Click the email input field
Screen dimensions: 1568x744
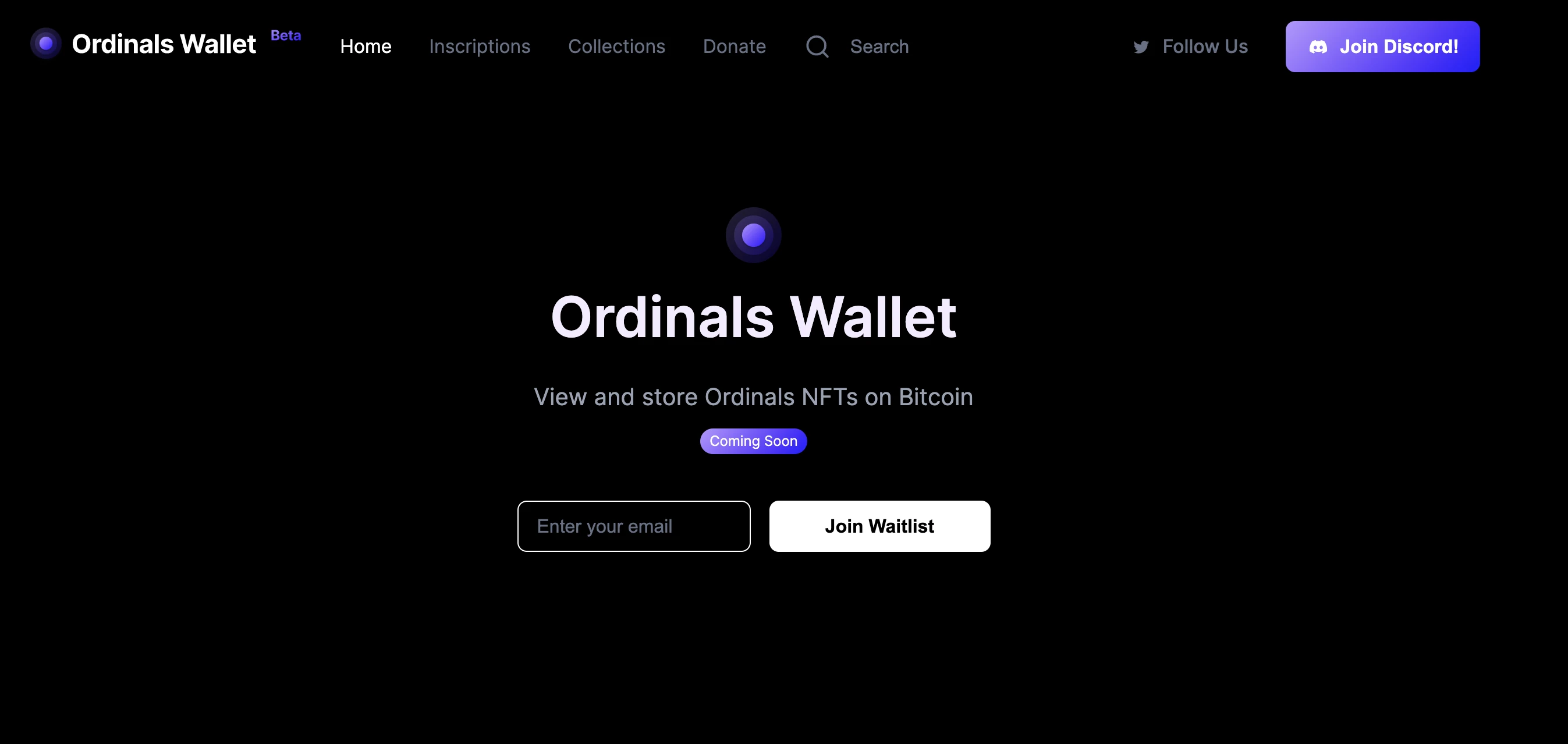click(634, 526)
